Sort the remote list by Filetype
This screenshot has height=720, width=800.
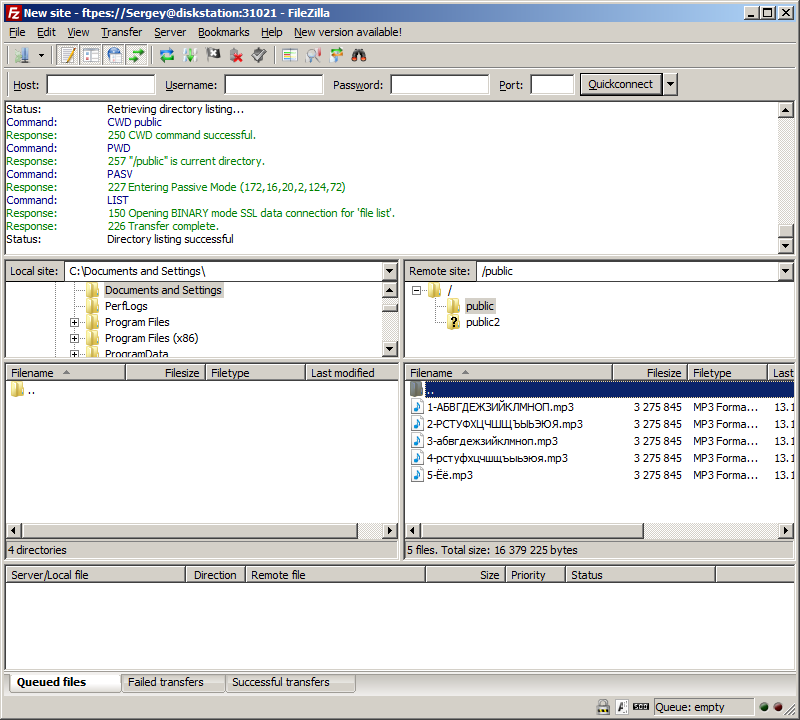tap(728, 373)
